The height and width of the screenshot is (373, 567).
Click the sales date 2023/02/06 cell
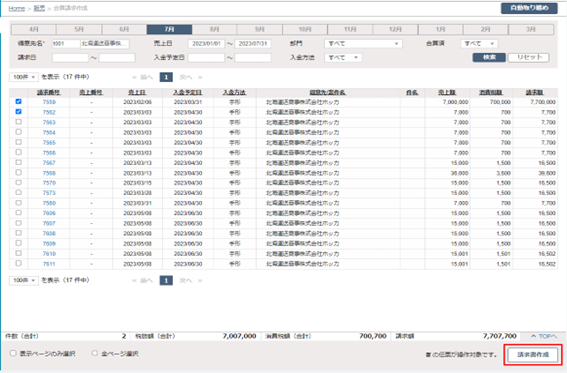point(137,102)
